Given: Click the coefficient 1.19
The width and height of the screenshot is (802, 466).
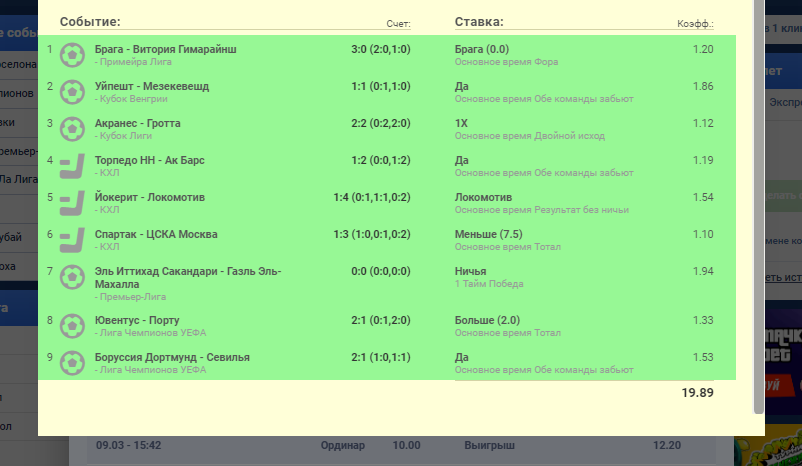Looking at the screenshot, I should (703, 160).
